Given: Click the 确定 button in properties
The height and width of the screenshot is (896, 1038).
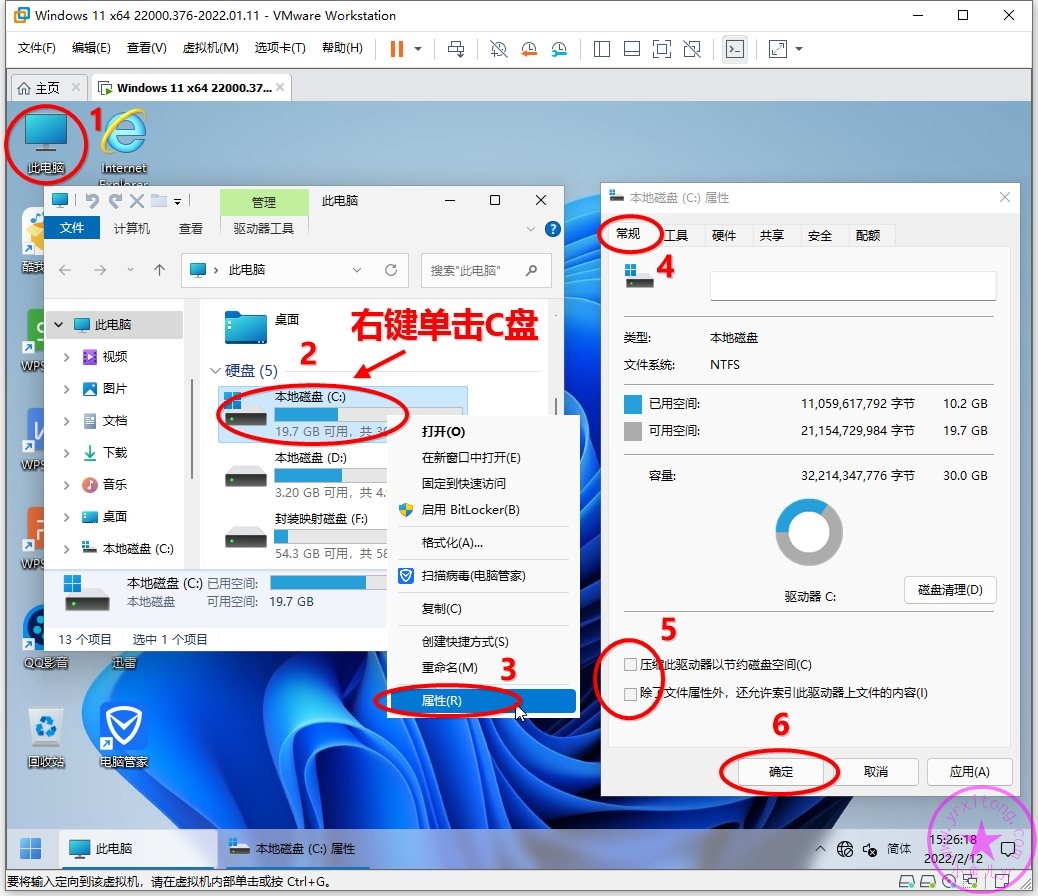Looking at the screenshot, I should pyautogui.click(x=780, y=772).
